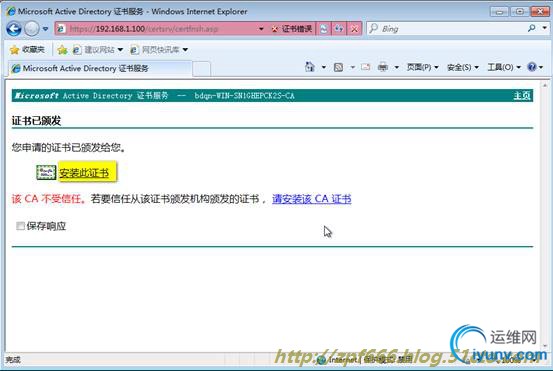This screenshot has height=371, width=553.
Task: Select the Microsoft Active Directory 证书服务 tab
Action: click(100, 68)
